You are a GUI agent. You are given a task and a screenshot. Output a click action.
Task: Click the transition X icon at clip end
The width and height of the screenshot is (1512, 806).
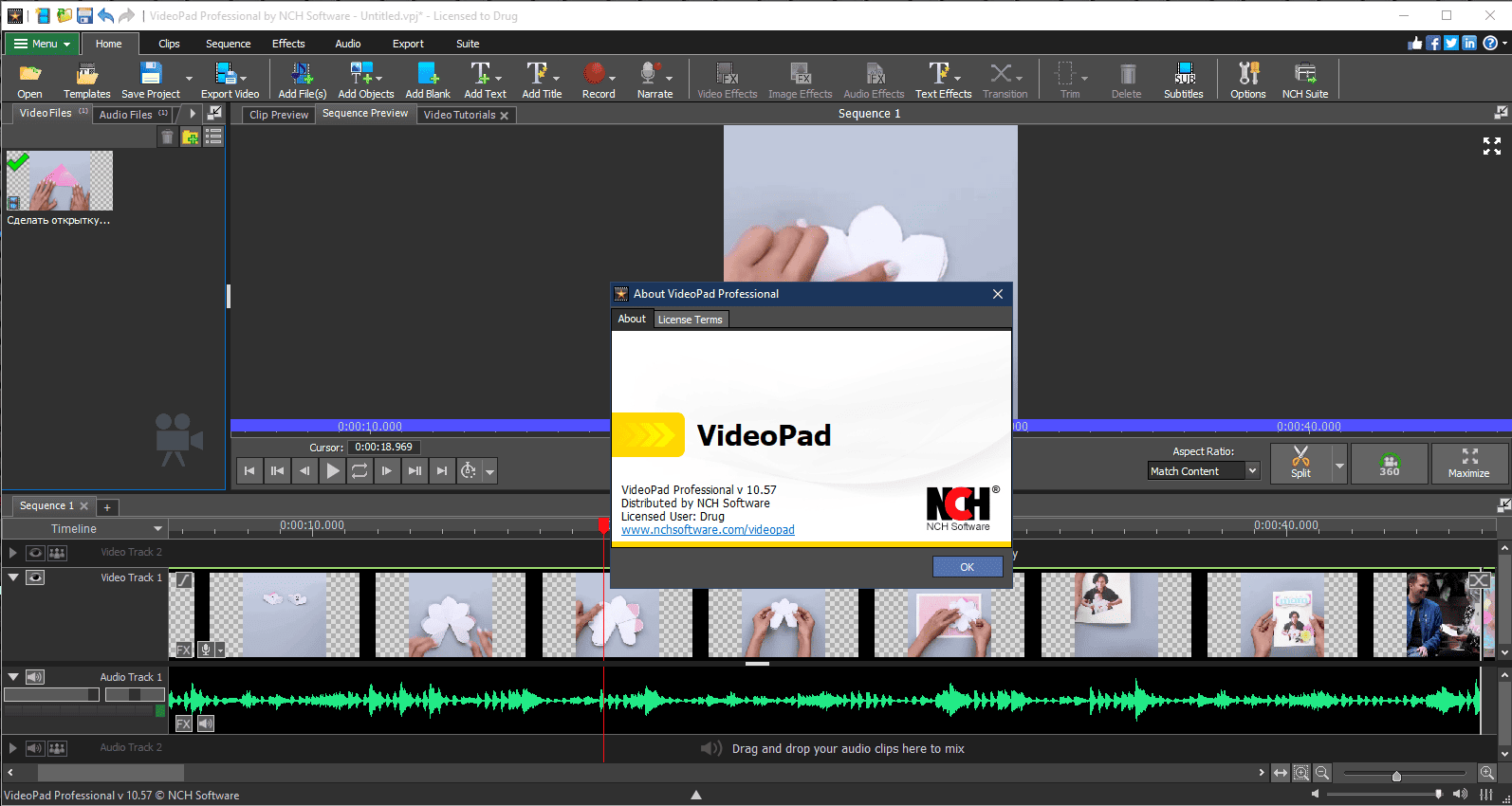(x=1479, y=579)
